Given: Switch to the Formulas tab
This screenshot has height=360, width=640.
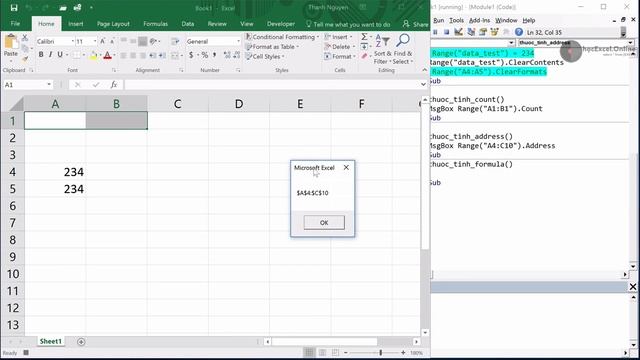Looking at the screenshot, I should [x=156, y=24].
